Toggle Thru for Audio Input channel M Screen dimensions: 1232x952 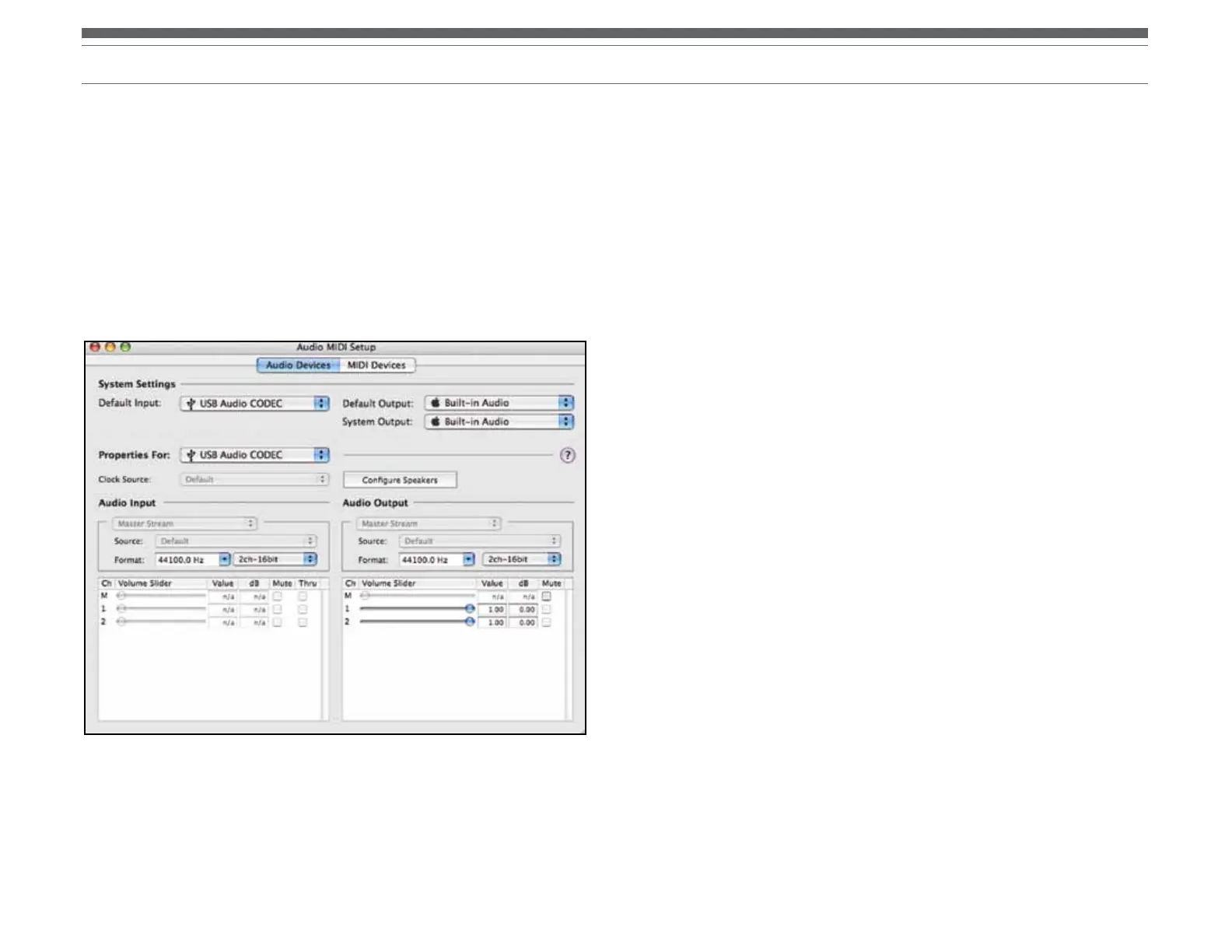pyautogui.click(x=303, y=597)
